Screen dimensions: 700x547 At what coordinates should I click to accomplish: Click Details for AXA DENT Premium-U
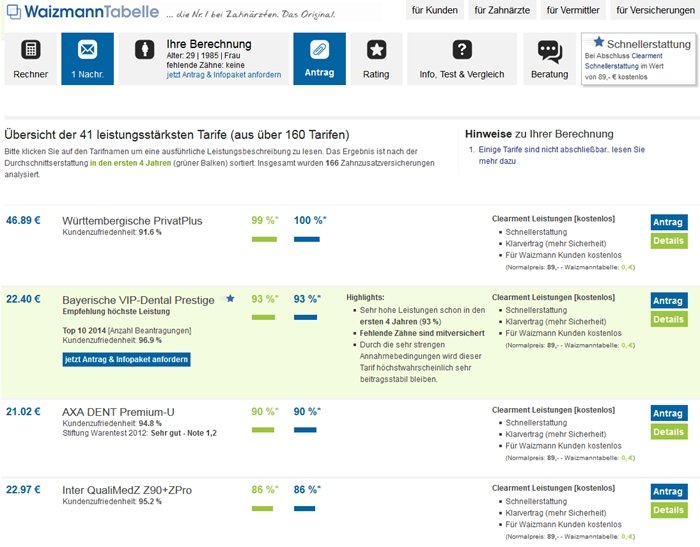pyautogui.click(x=669, y=432)
